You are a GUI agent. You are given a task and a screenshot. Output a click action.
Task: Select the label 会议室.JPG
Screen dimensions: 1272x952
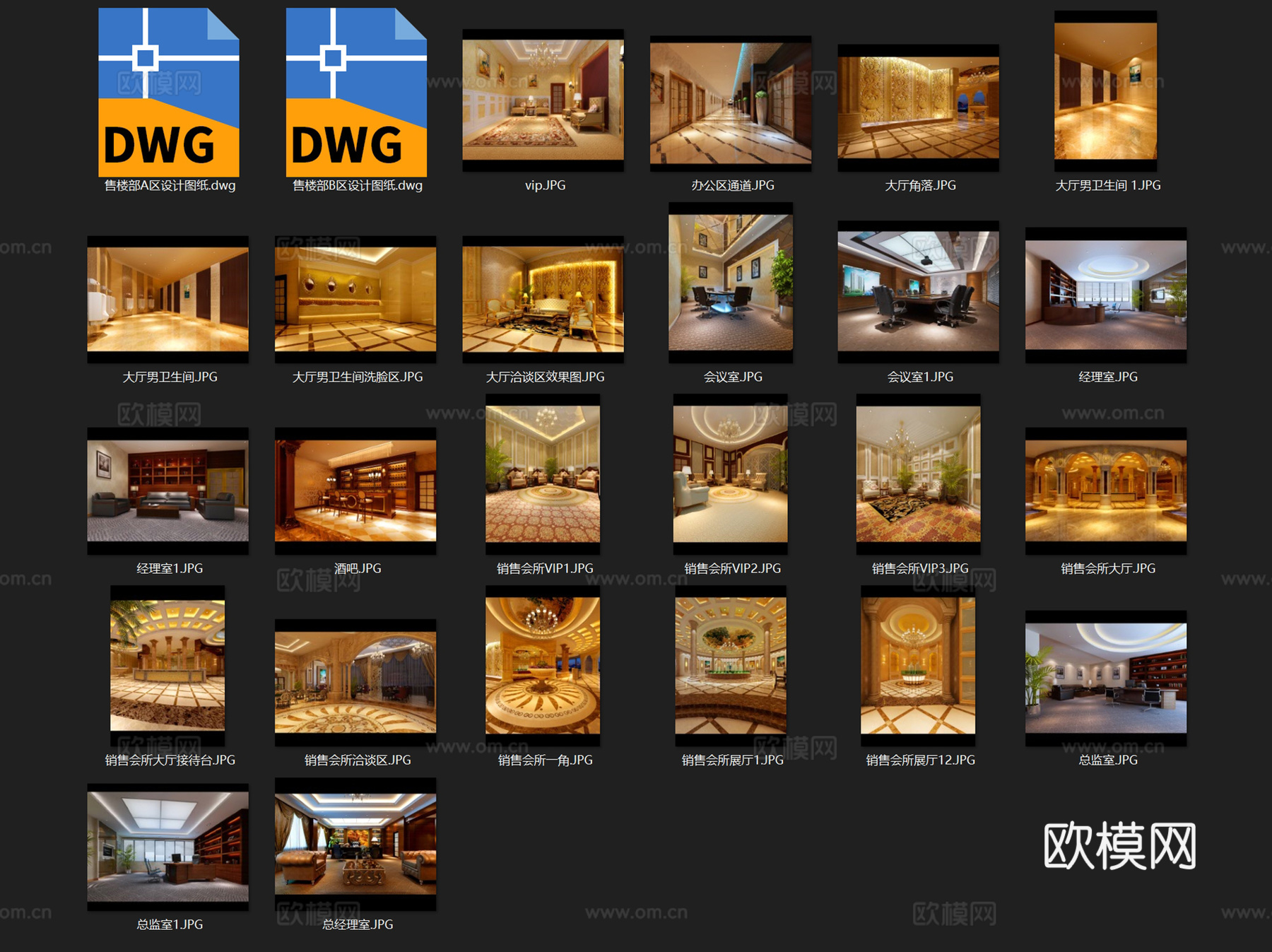[733, 377]
